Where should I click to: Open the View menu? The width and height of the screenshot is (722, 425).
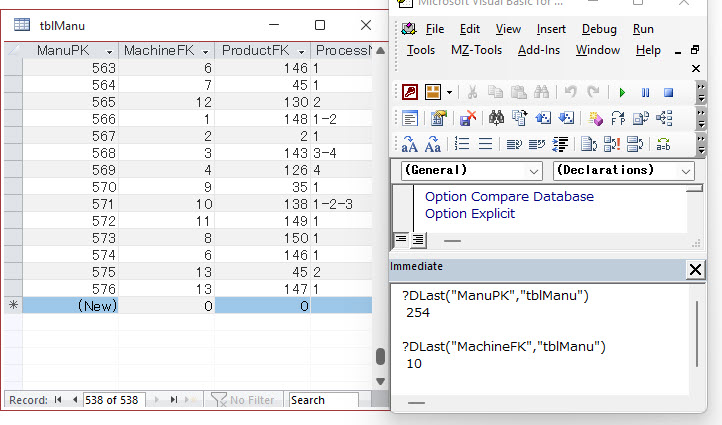[508, 29]
